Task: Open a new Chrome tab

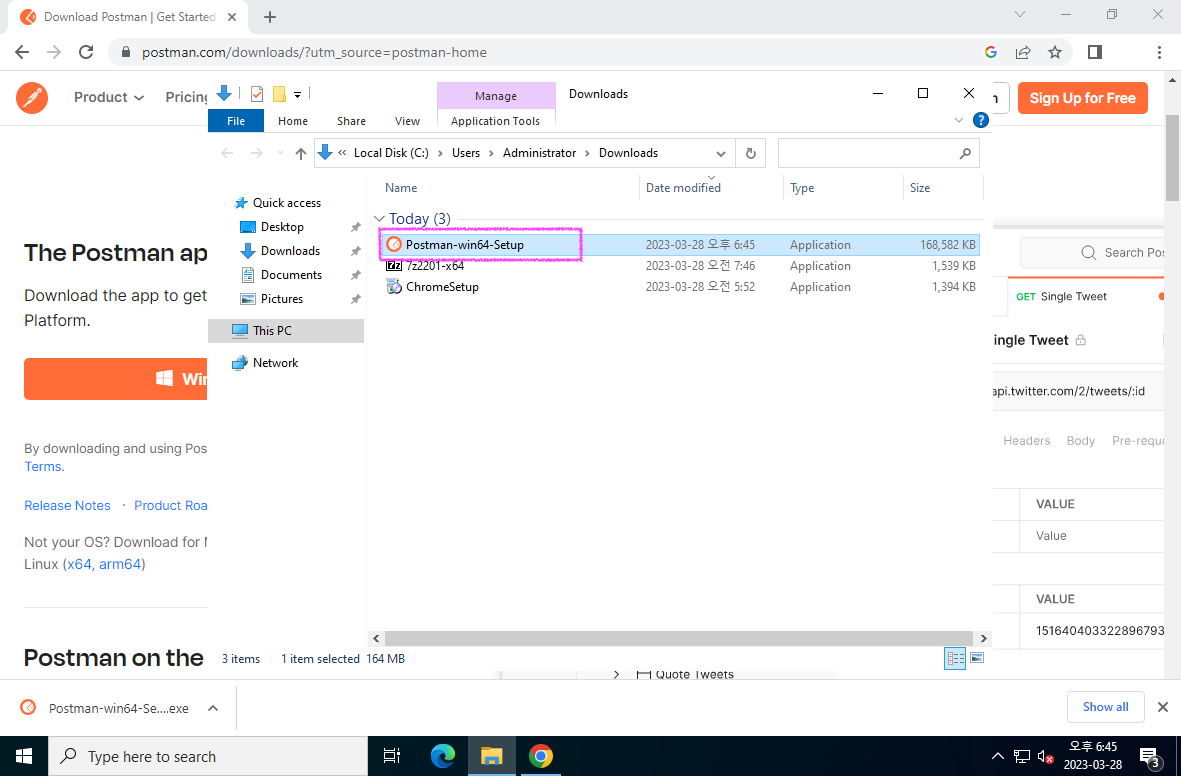Action: (x=270, y=17)
